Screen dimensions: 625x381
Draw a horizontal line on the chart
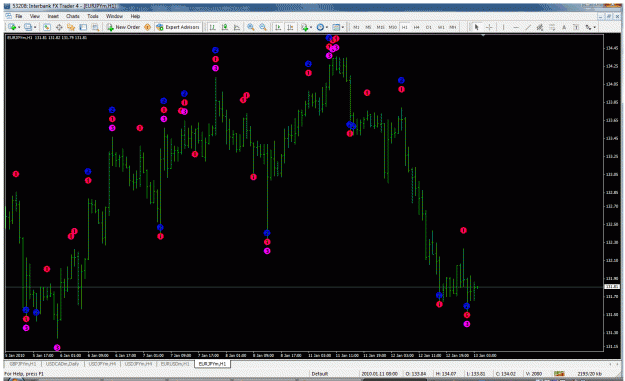click(x=516, y=27)
